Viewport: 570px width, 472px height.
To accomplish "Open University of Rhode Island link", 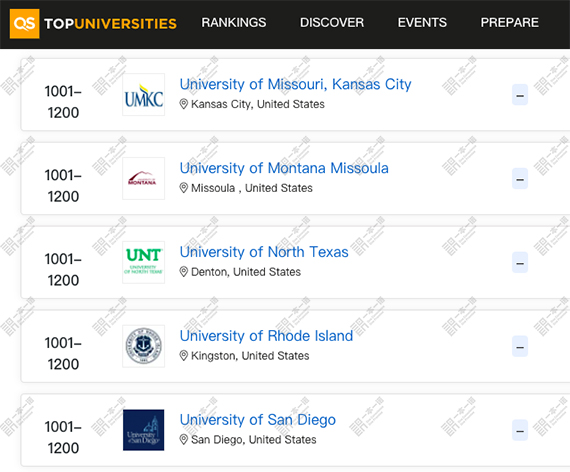I will point(266,336).
